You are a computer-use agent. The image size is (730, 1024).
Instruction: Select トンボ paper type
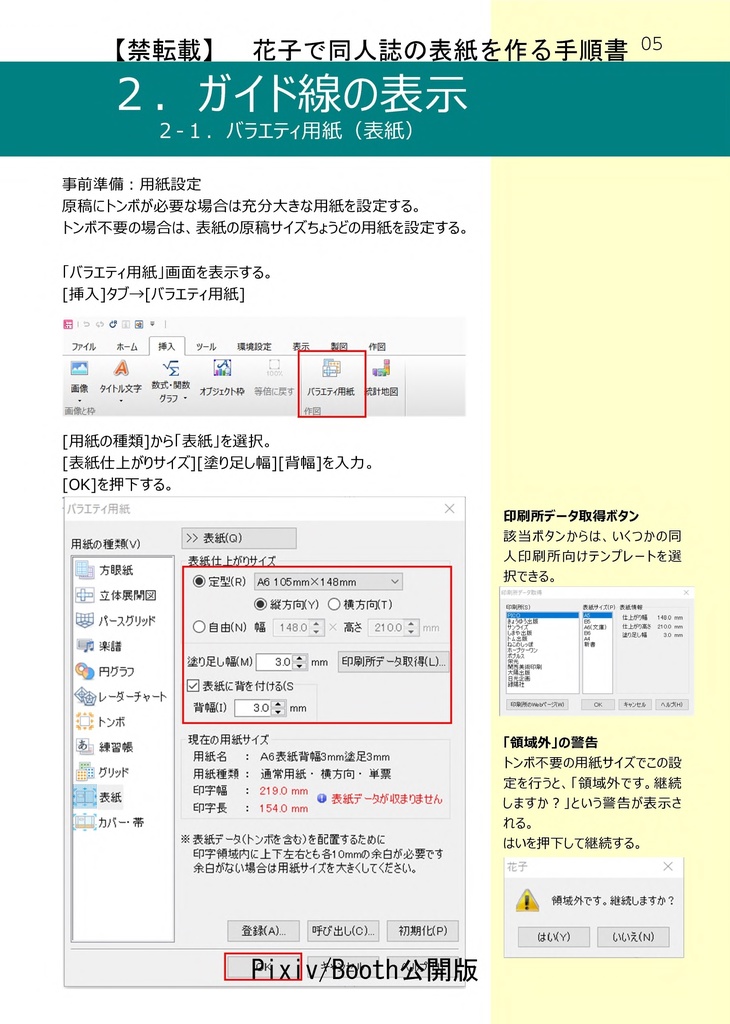point(101,722)
